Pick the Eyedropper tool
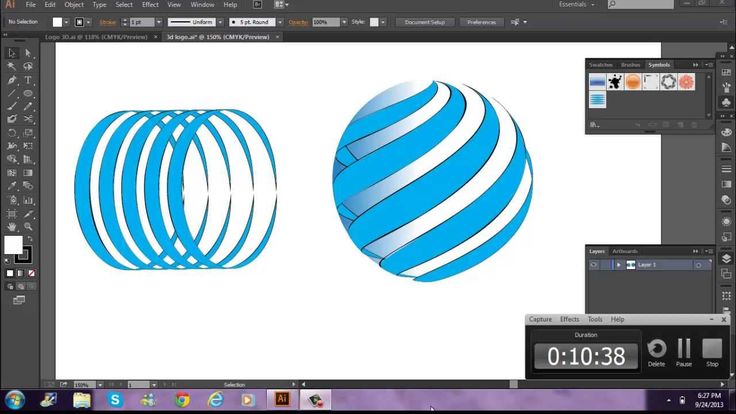The height and width of the screenshot is (414, 736). click(x=12, y=186)
